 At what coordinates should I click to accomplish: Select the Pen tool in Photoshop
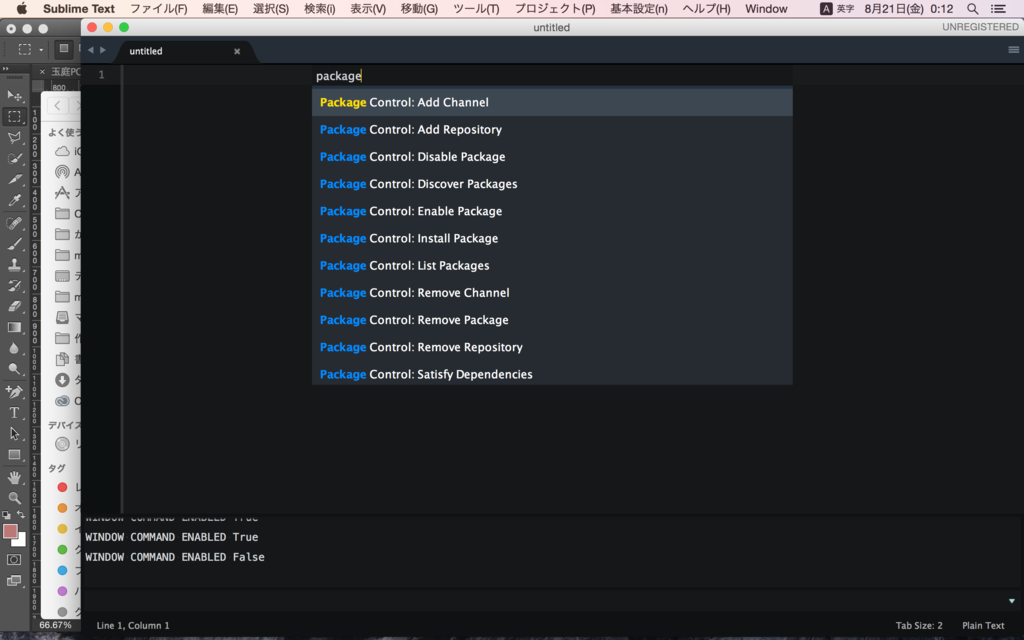point(14,392)
